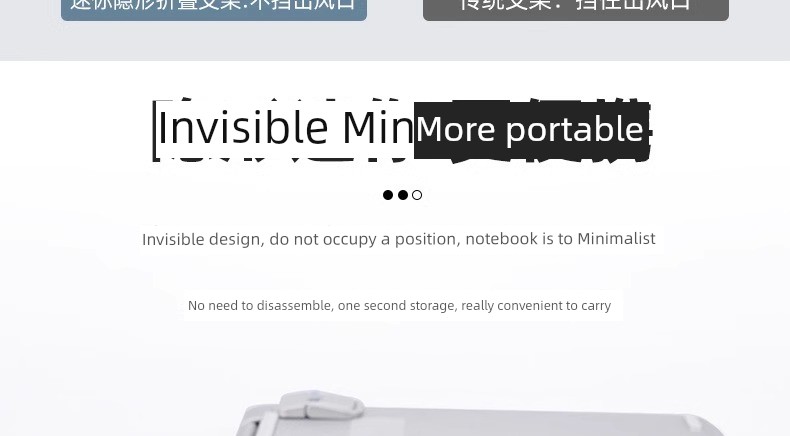Click the left edge of the stand
The width and height of the screenshot is (790, 436).
[247, 423]
